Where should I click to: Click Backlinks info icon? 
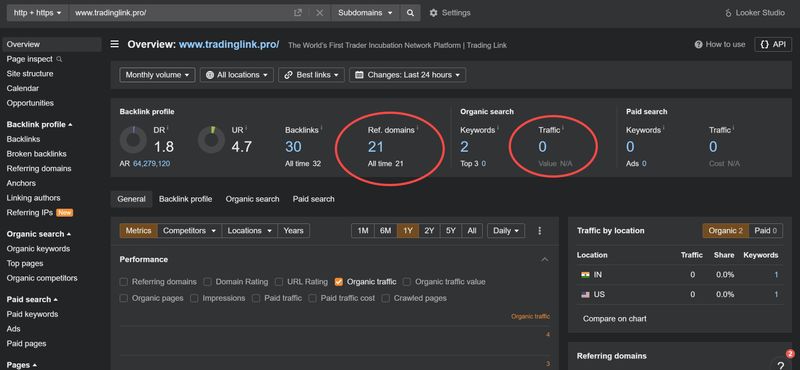pyautogui.click(x=321, y=128)
